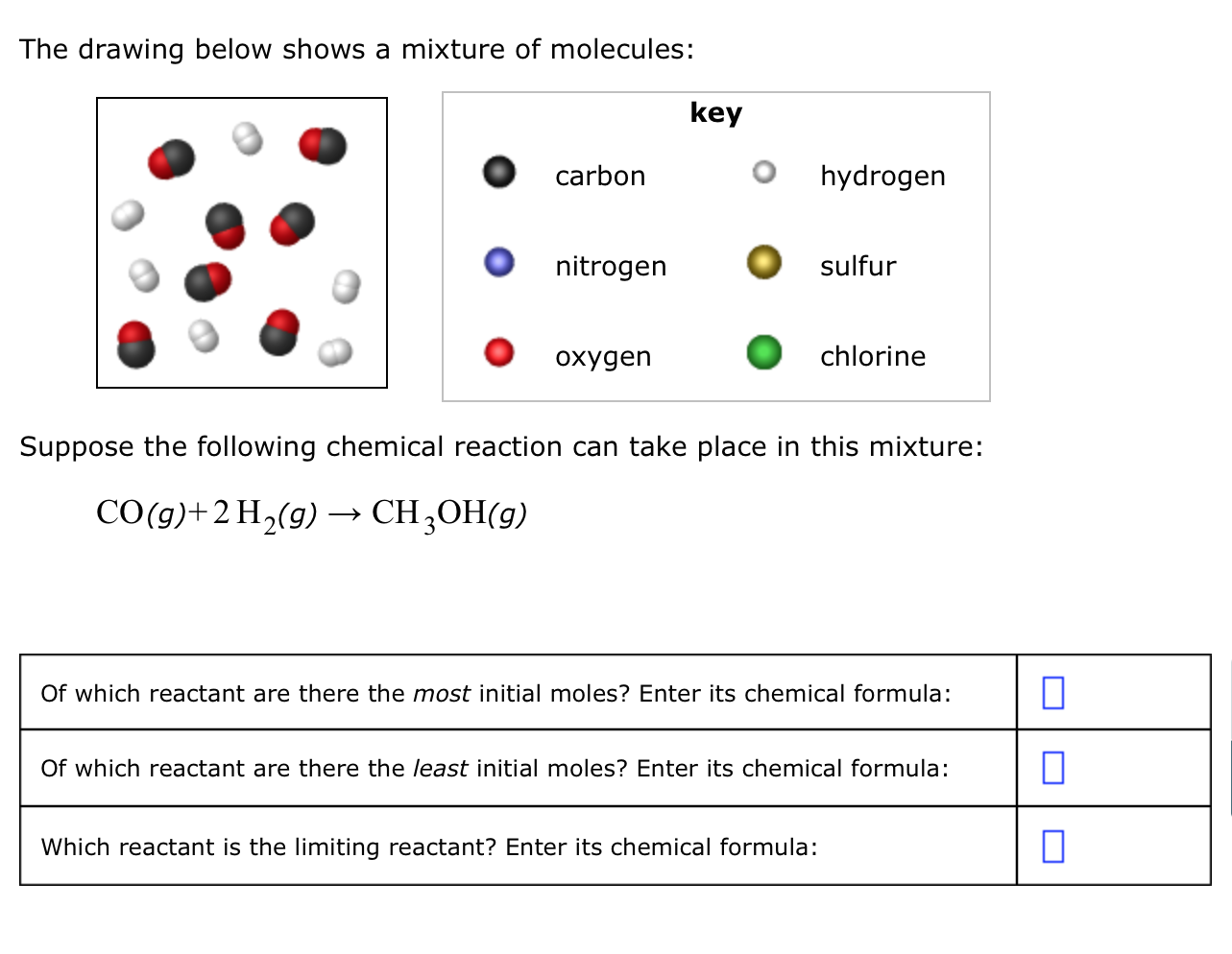Click the answer box for least initial moles

point(1053,768)
